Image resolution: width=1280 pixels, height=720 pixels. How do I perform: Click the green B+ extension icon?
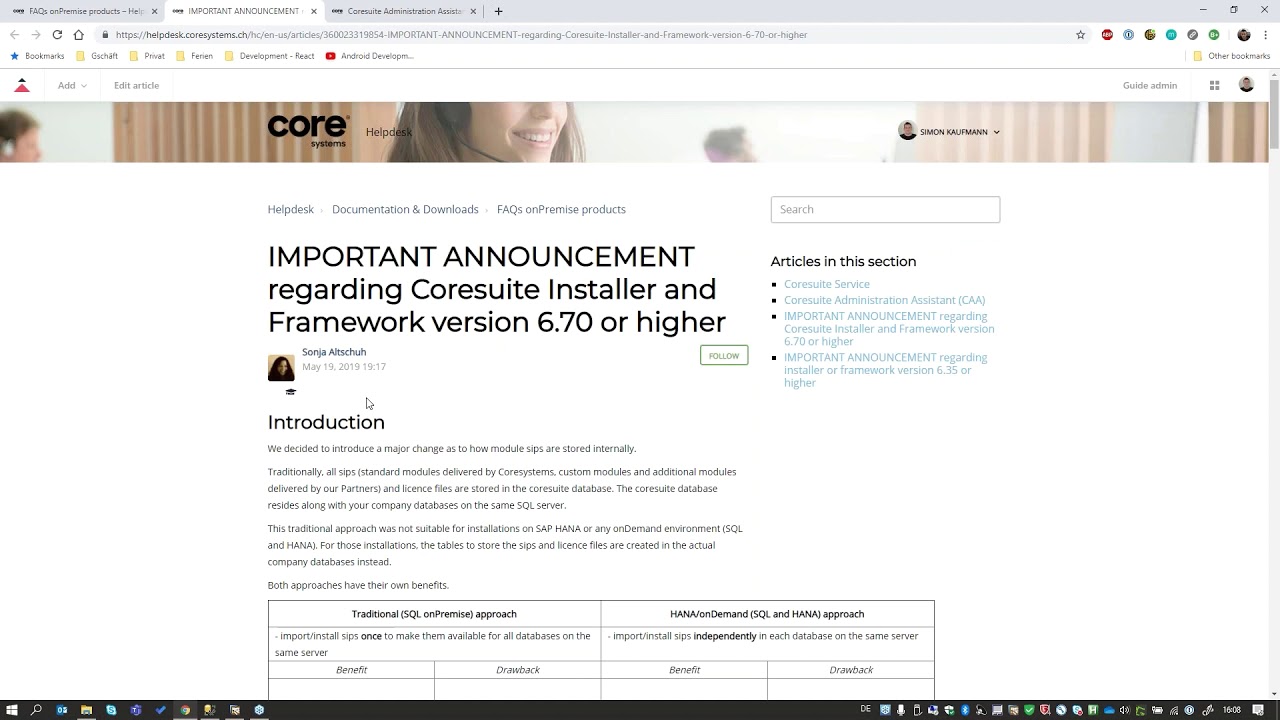(x=1214, y=34)
